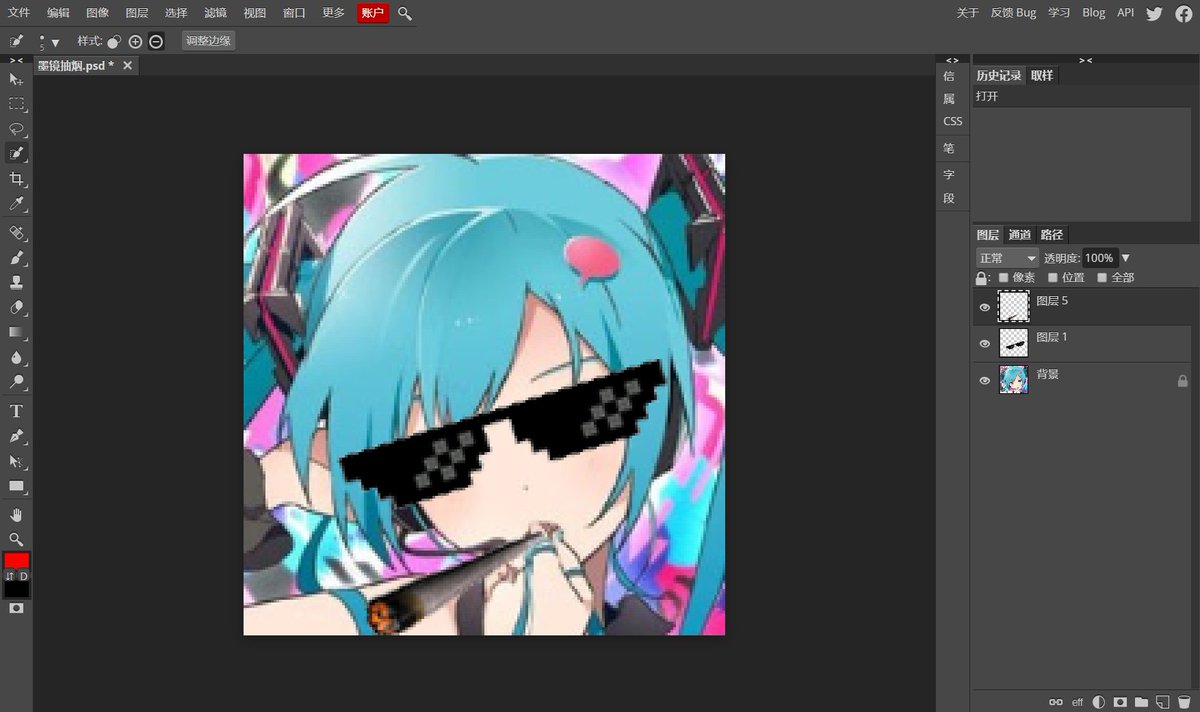Select the Gradient tool
Screen dimensions: 1200x712
coord(16,332)
